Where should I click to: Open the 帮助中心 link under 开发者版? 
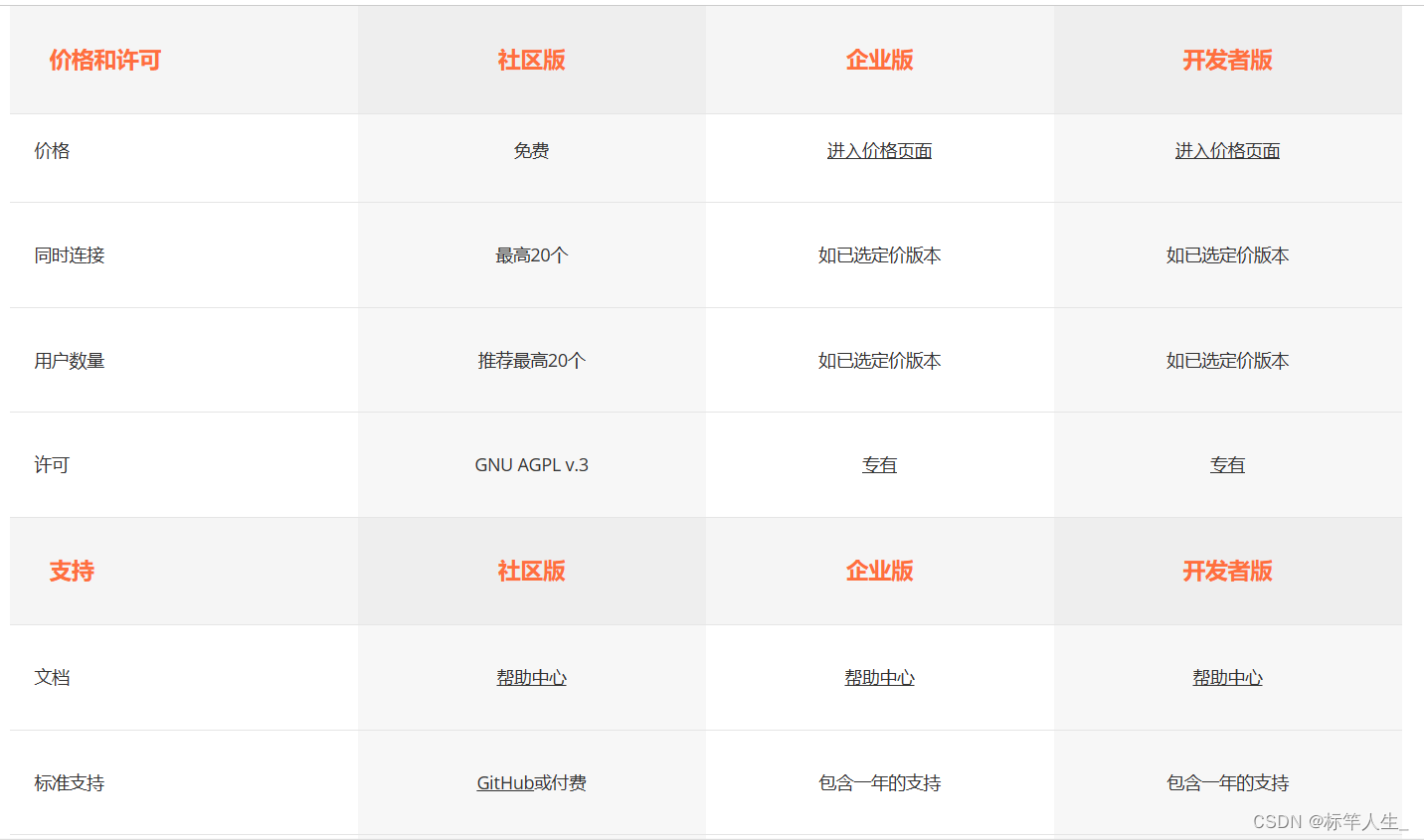(x=1227, y=677)
